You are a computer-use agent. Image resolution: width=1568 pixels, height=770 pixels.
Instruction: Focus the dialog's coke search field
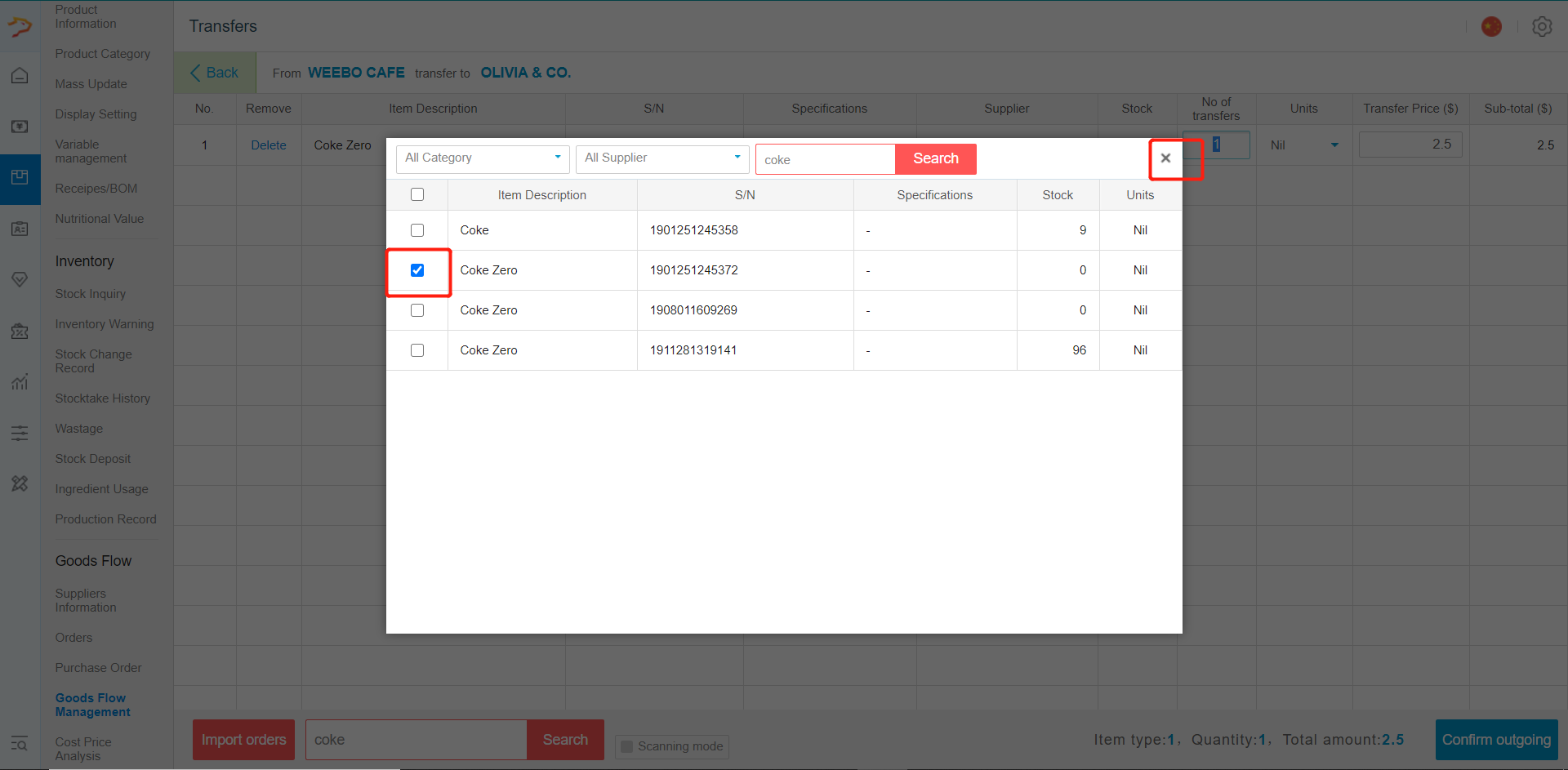pos(826,159)
